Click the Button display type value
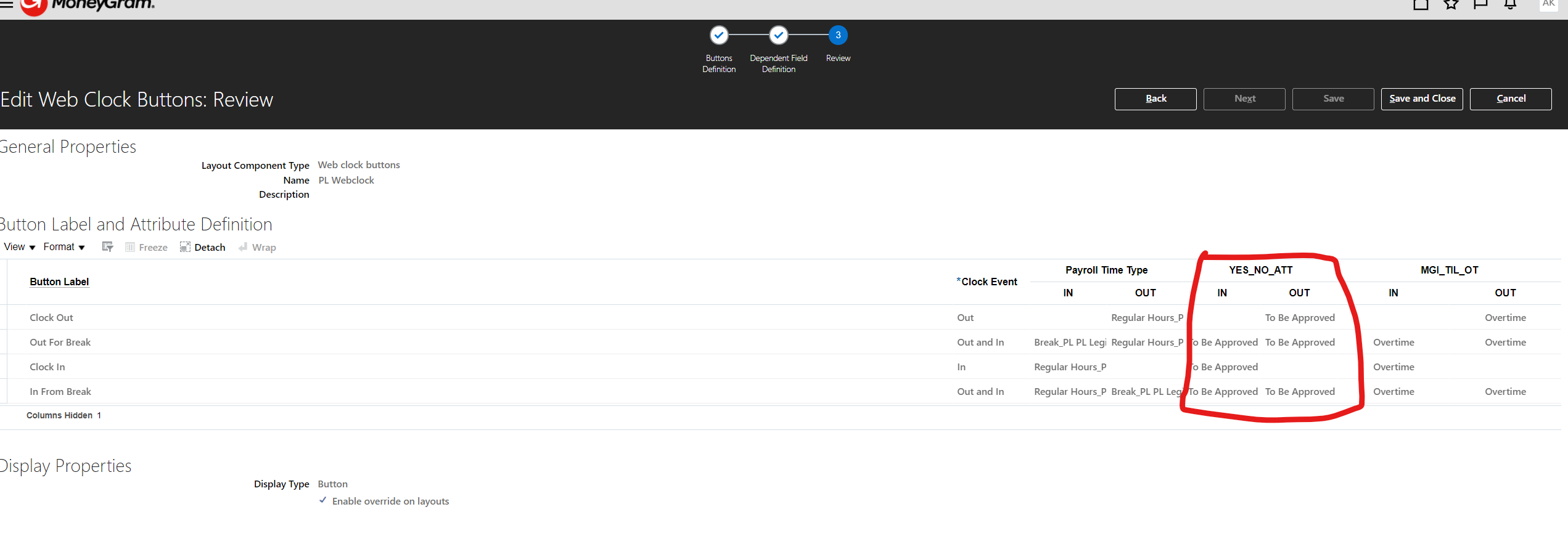Image resolution: width=1568 pixels, height=536 pixels. pyautogui.click(x=332, y=484)
